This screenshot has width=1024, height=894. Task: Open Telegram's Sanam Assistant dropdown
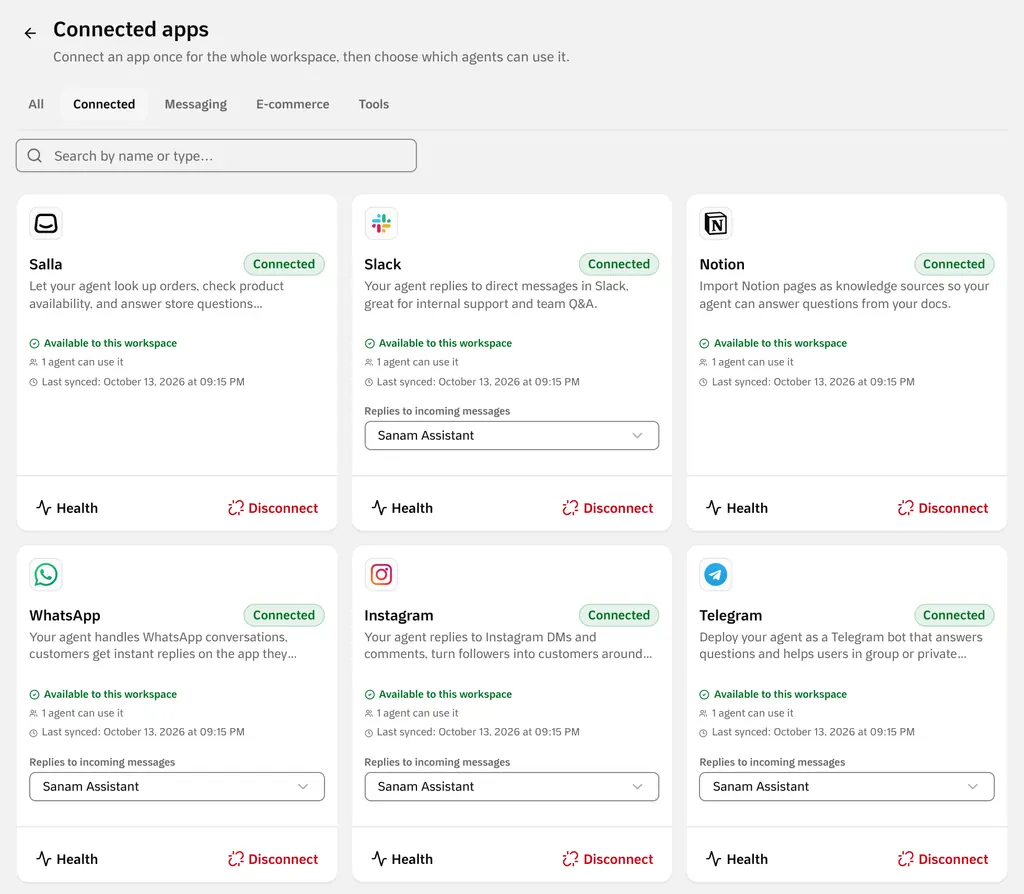846,786
